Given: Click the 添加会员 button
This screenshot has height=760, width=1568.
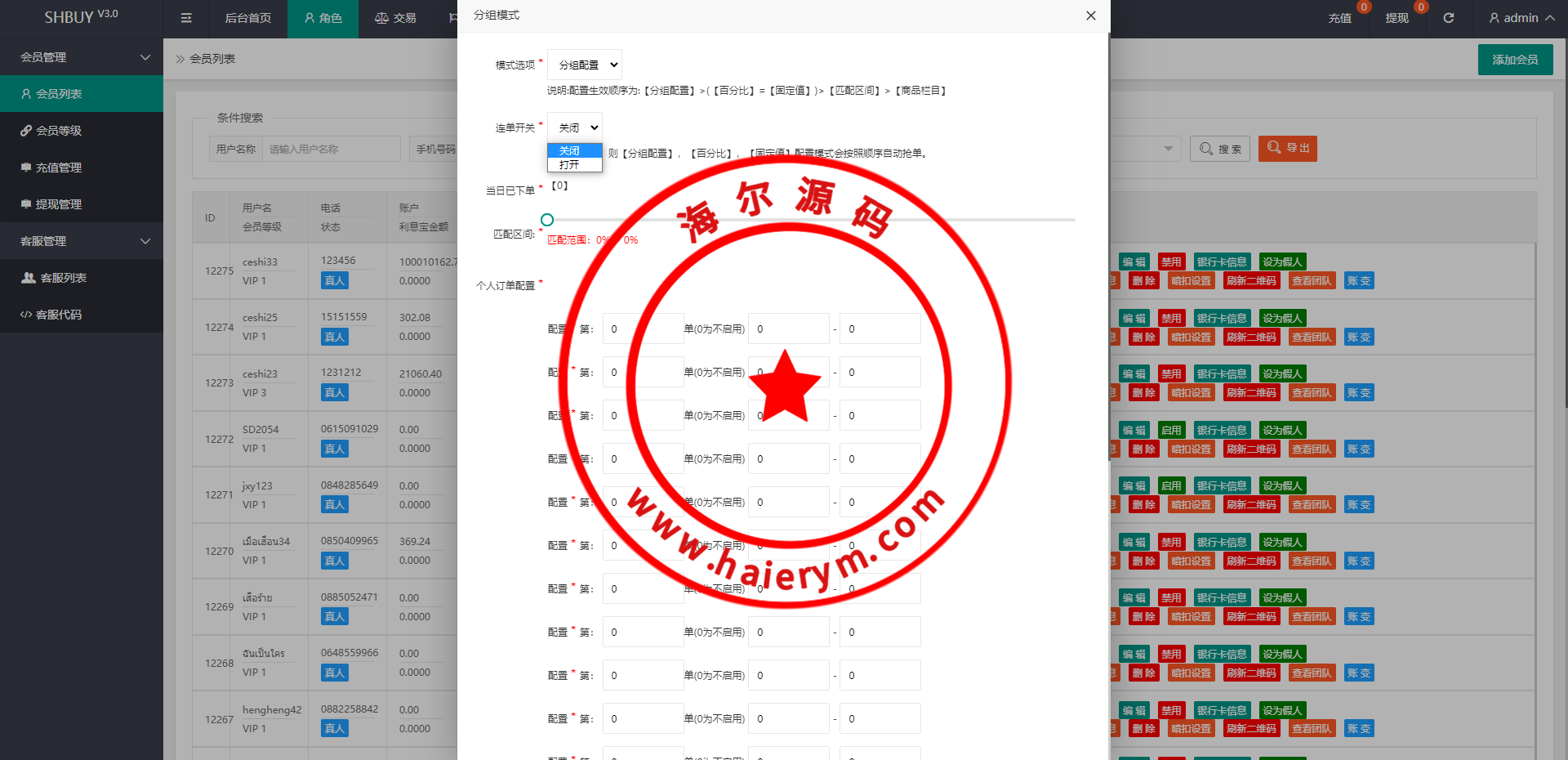Looking at the screenshot, I should 1515,60.
